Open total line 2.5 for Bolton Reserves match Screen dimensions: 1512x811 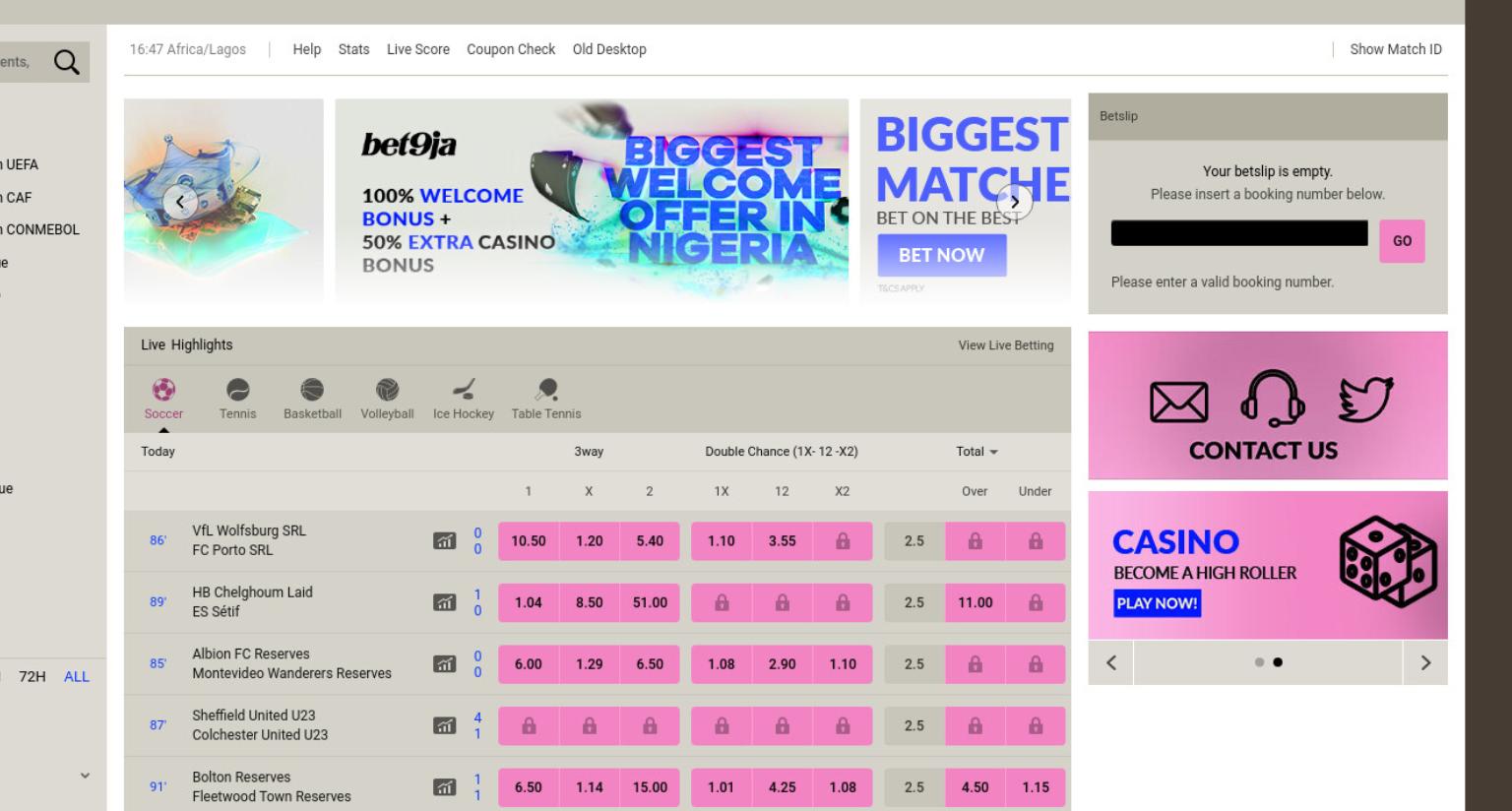[914, 787]
